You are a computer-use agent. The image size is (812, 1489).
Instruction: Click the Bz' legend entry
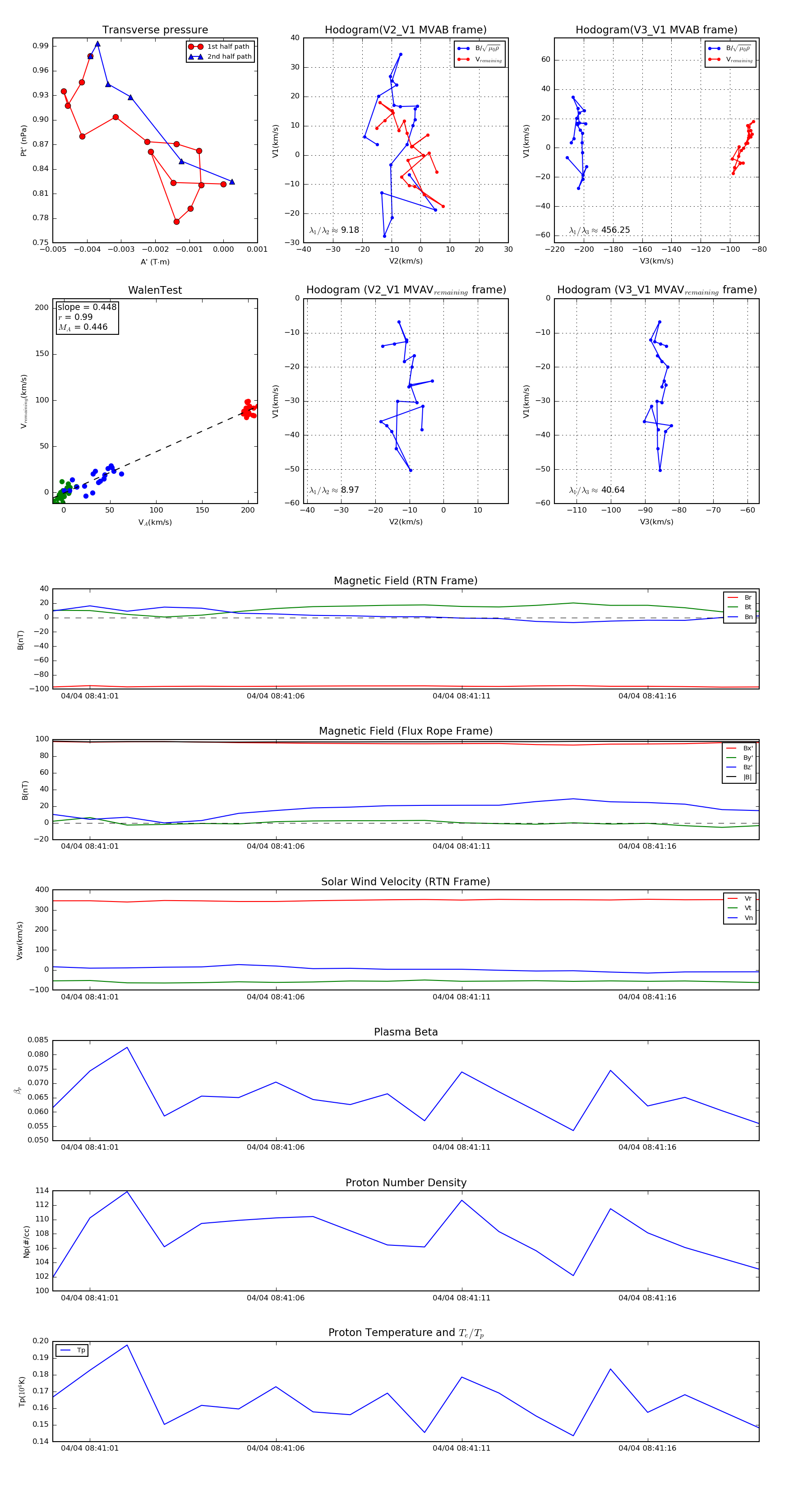click(740, 768)
